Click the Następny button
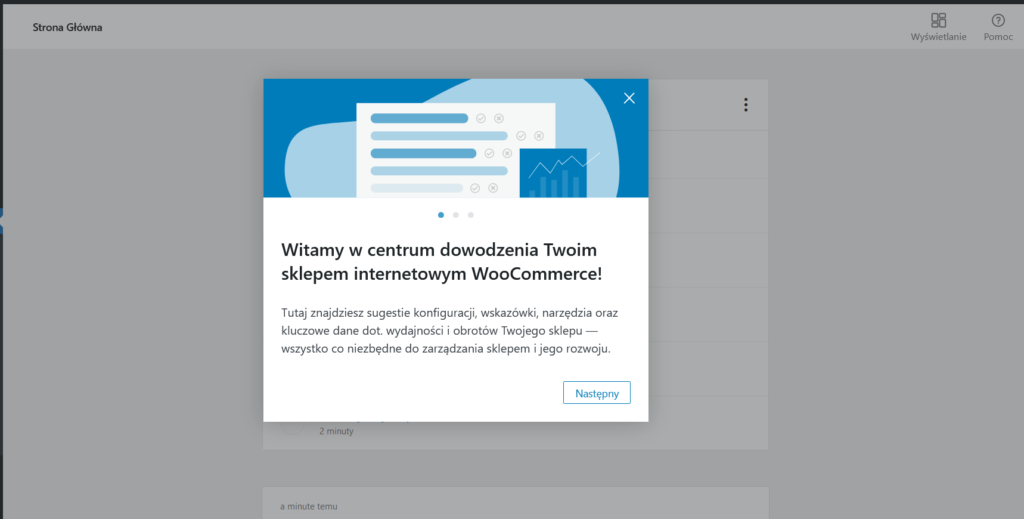Viewport: 1024px width, 519px height. pyautogui.click(x=596, y=393)
